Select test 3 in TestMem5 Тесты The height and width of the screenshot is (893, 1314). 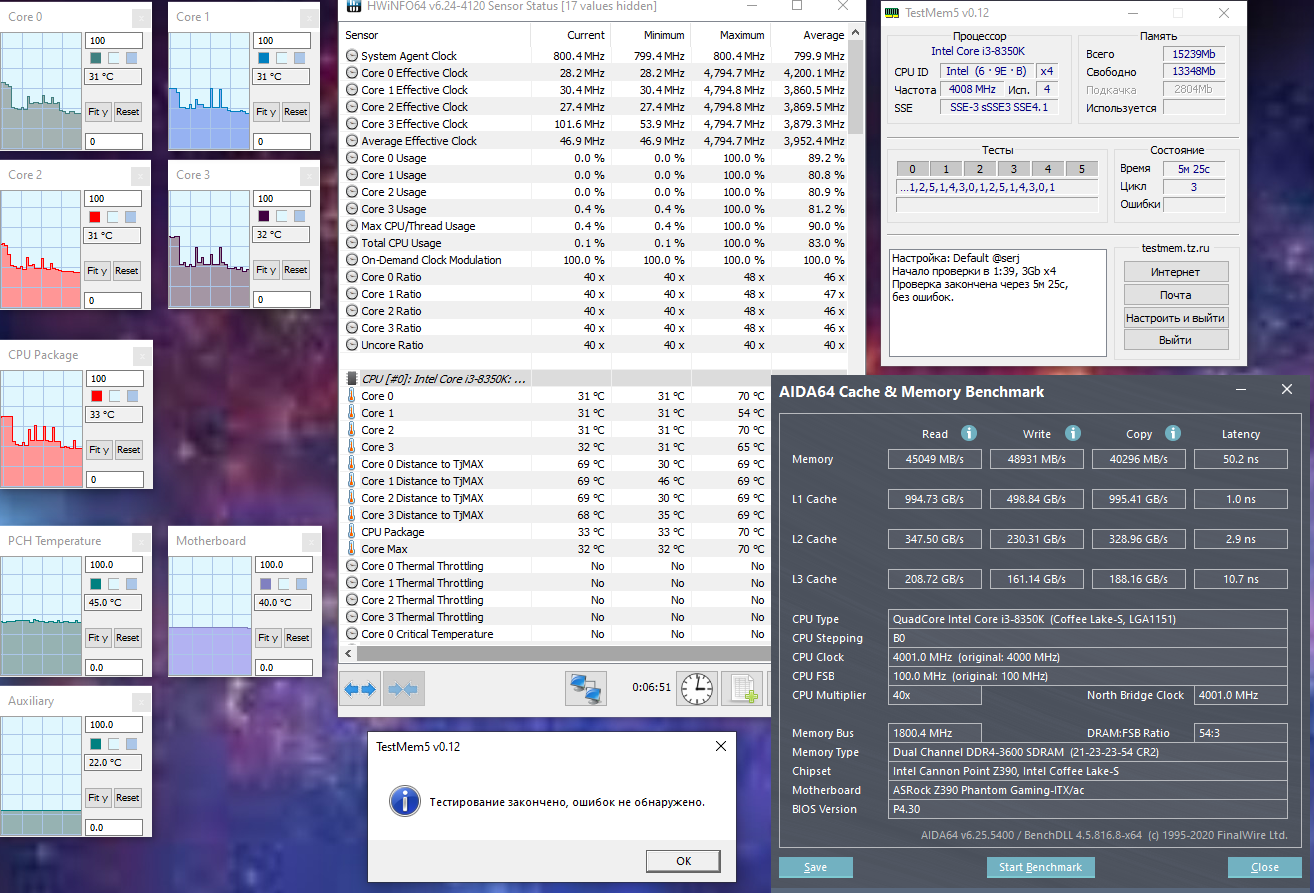coord(1014,169)
